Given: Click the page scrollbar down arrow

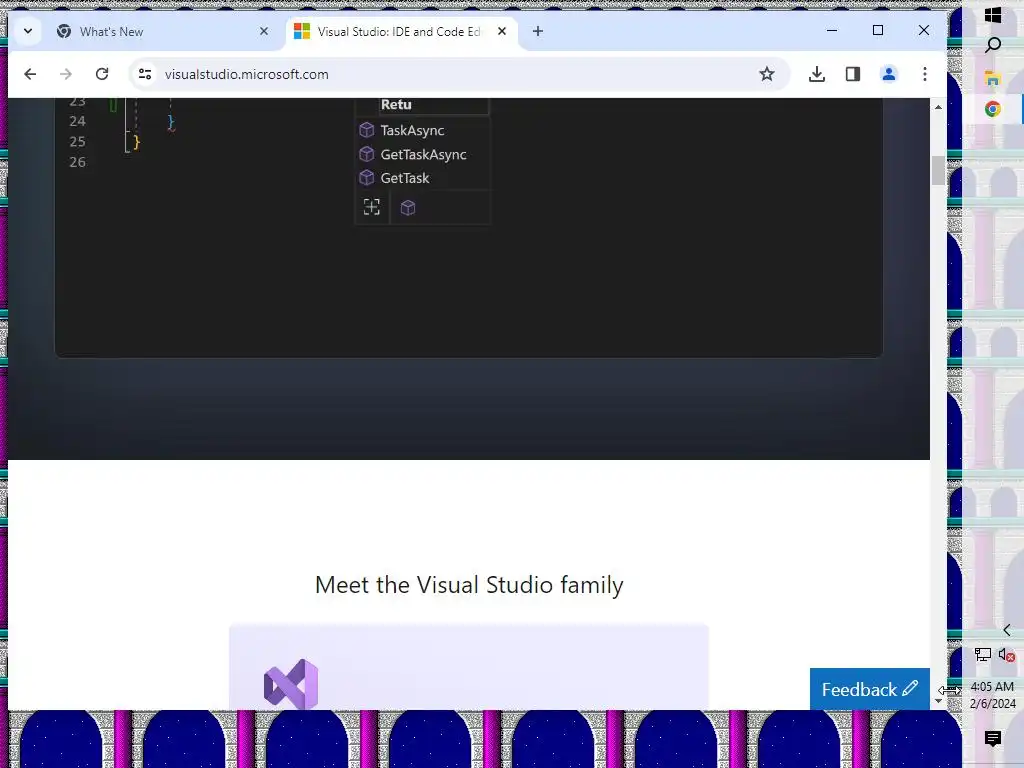Looking at the screenshot, I should click(x=938, y=701).
